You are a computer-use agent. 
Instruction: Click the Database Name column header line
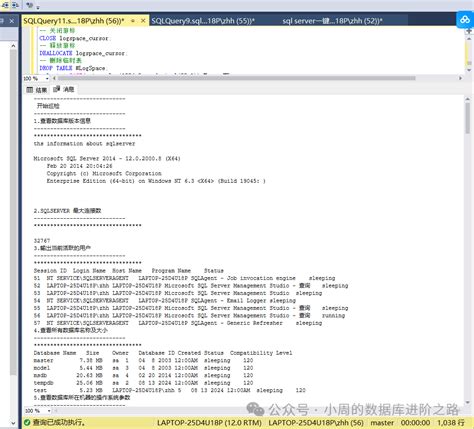tap(163, 353)
